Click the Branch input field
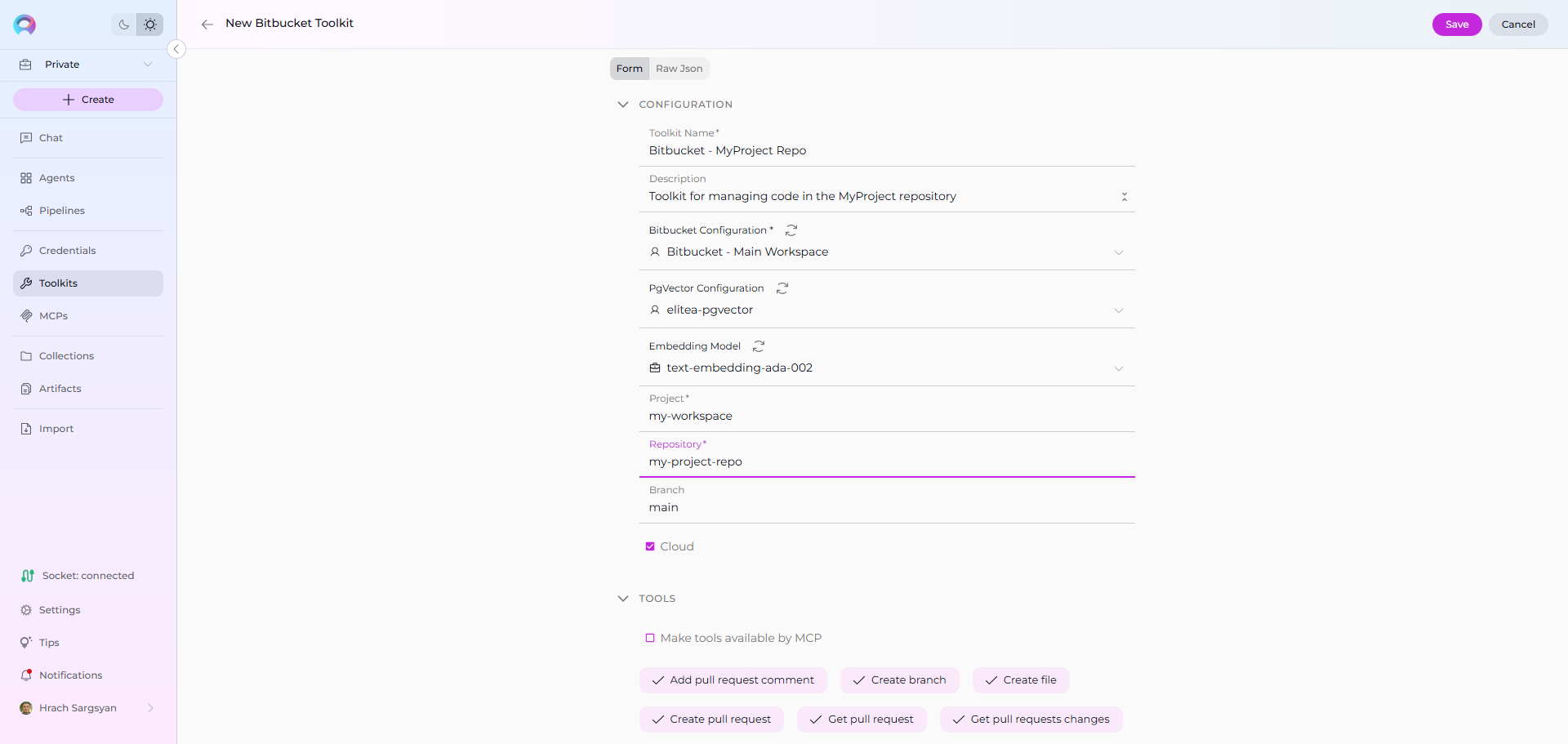Image resolution: width=1568 pixels, height=744 pixels. pyautogui.click(x=886, y=507)
